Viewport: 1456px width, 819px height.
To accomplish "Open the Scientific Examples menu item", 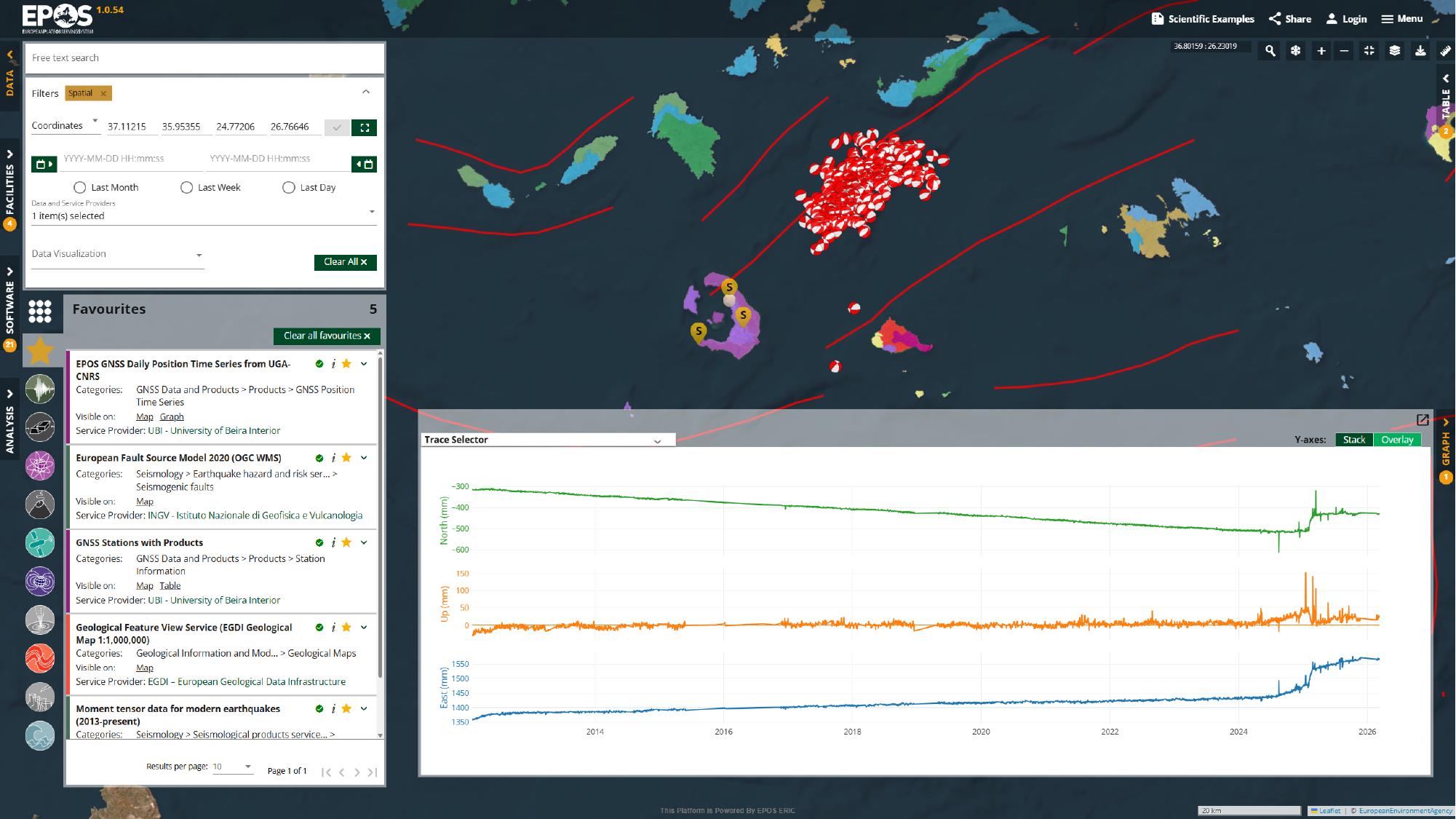I will pyautogui.click(x=1203, y=19).
